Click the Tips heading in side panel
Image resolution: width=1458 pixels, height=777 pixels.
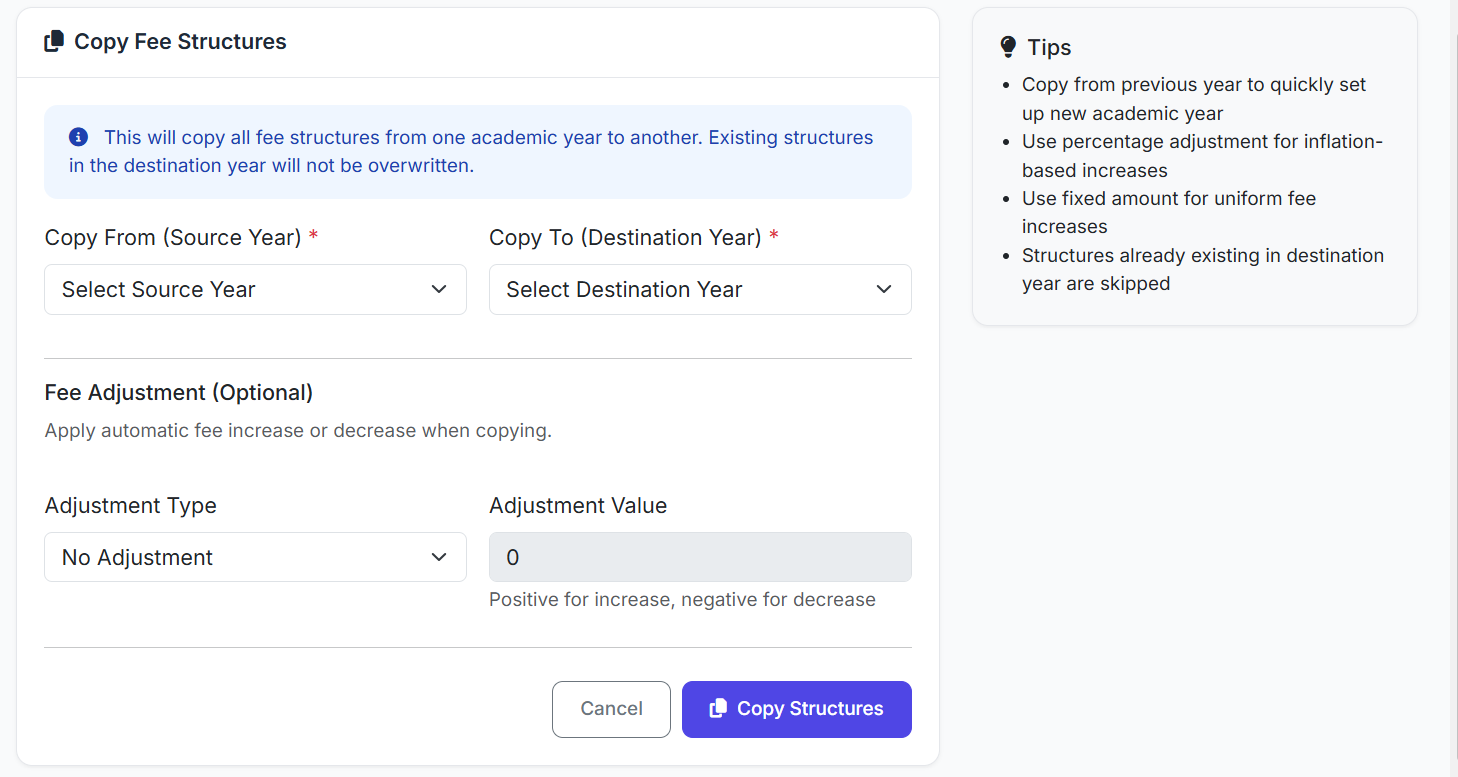click(x=1049, y=48)
